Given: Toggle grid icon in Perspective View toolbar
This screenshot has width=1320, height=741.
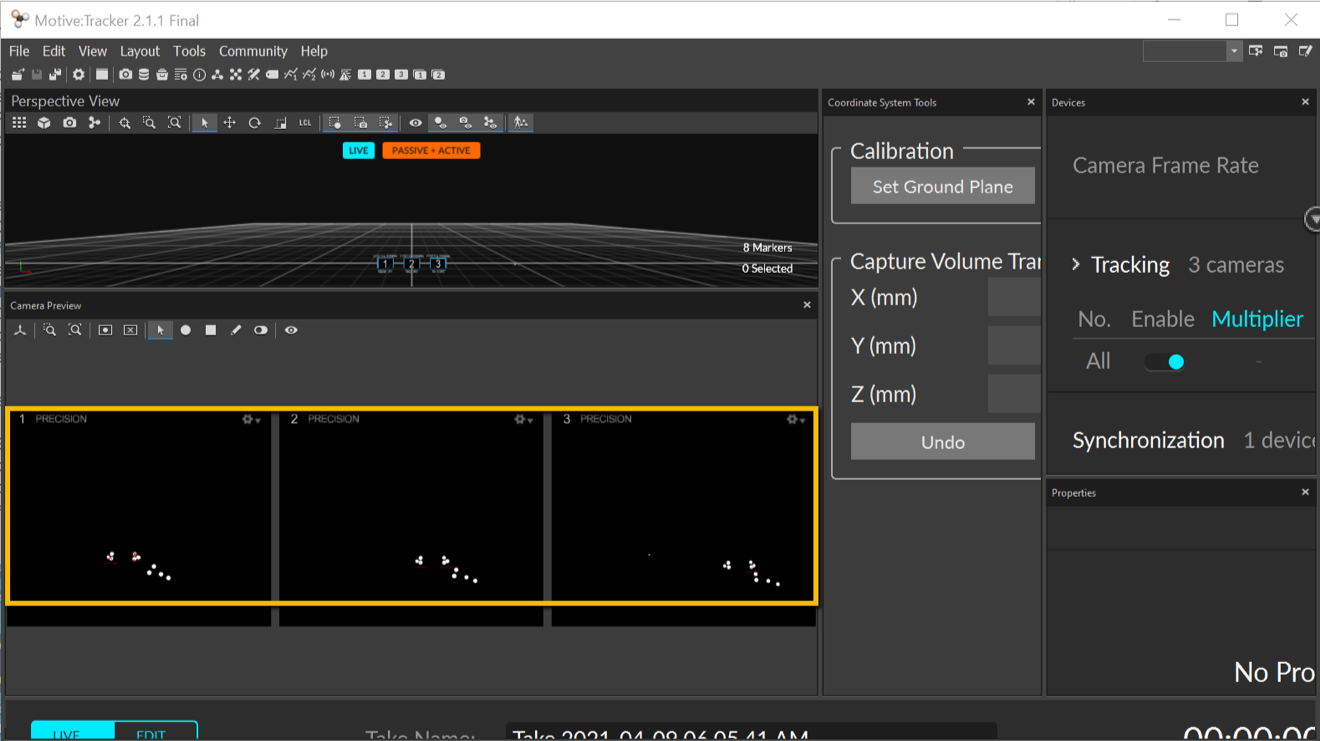Looking at the screenshot, I should click(19, 122).
